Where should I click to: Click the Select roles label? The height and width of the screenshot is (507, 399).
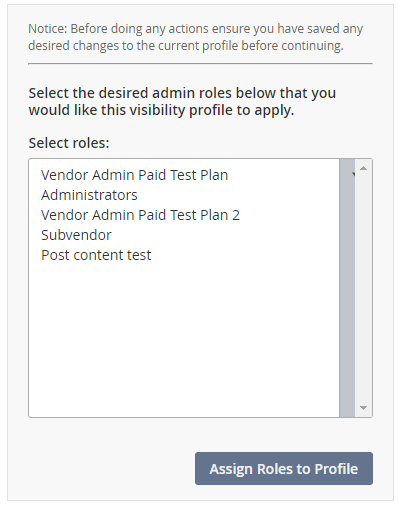[69, 143]
